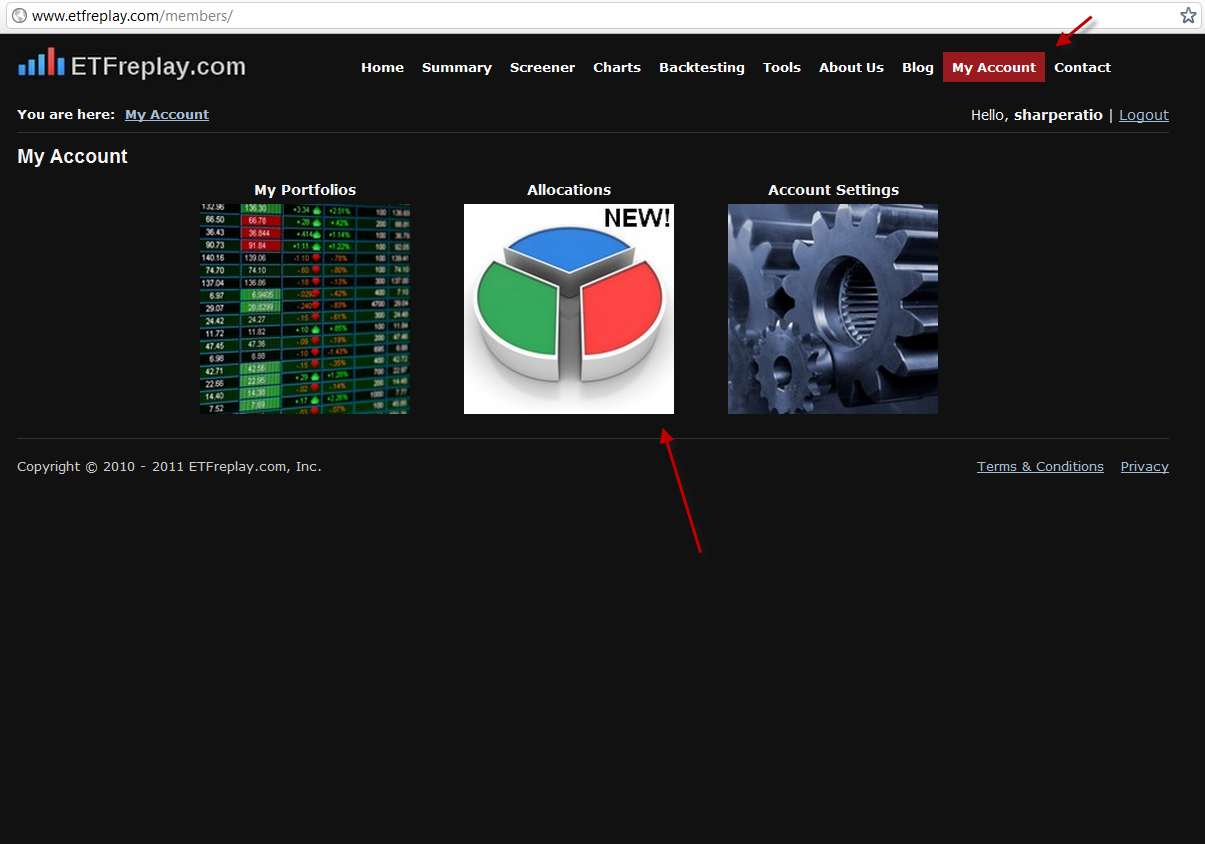Viewport: 1205px width, 844px height.
Task: Bookmark page with the star icon
Action: pos(1188,16)
